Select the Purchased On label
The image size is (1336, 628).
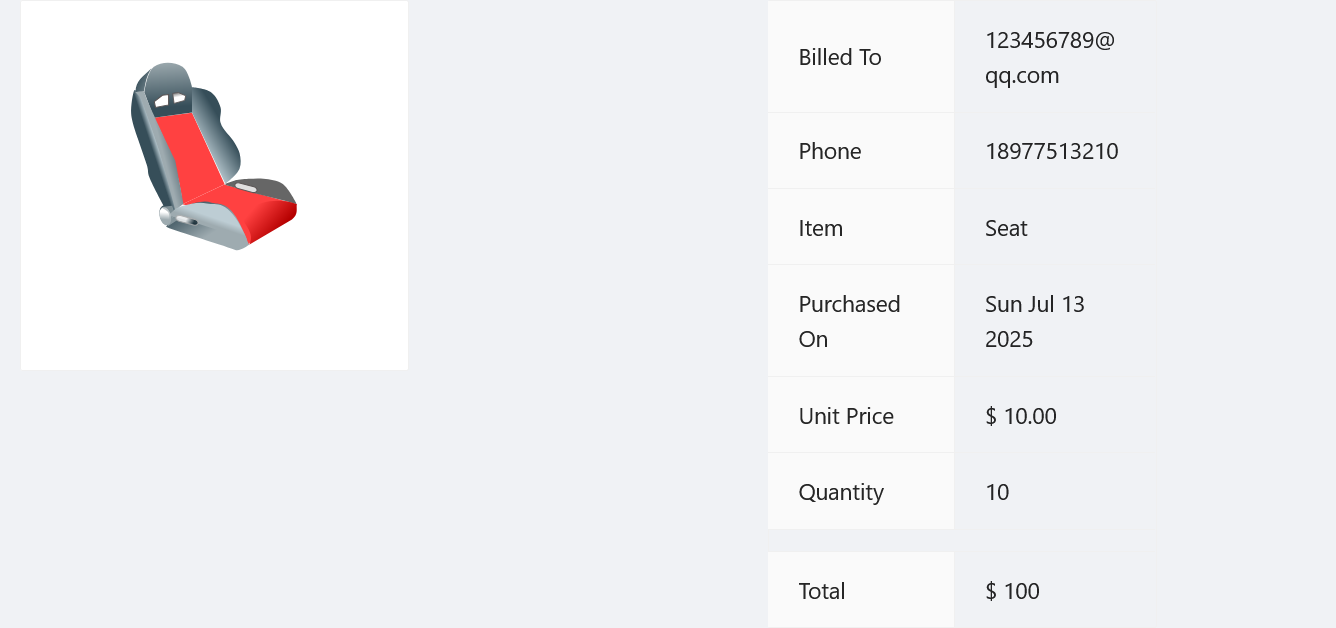tap(849, 321)
